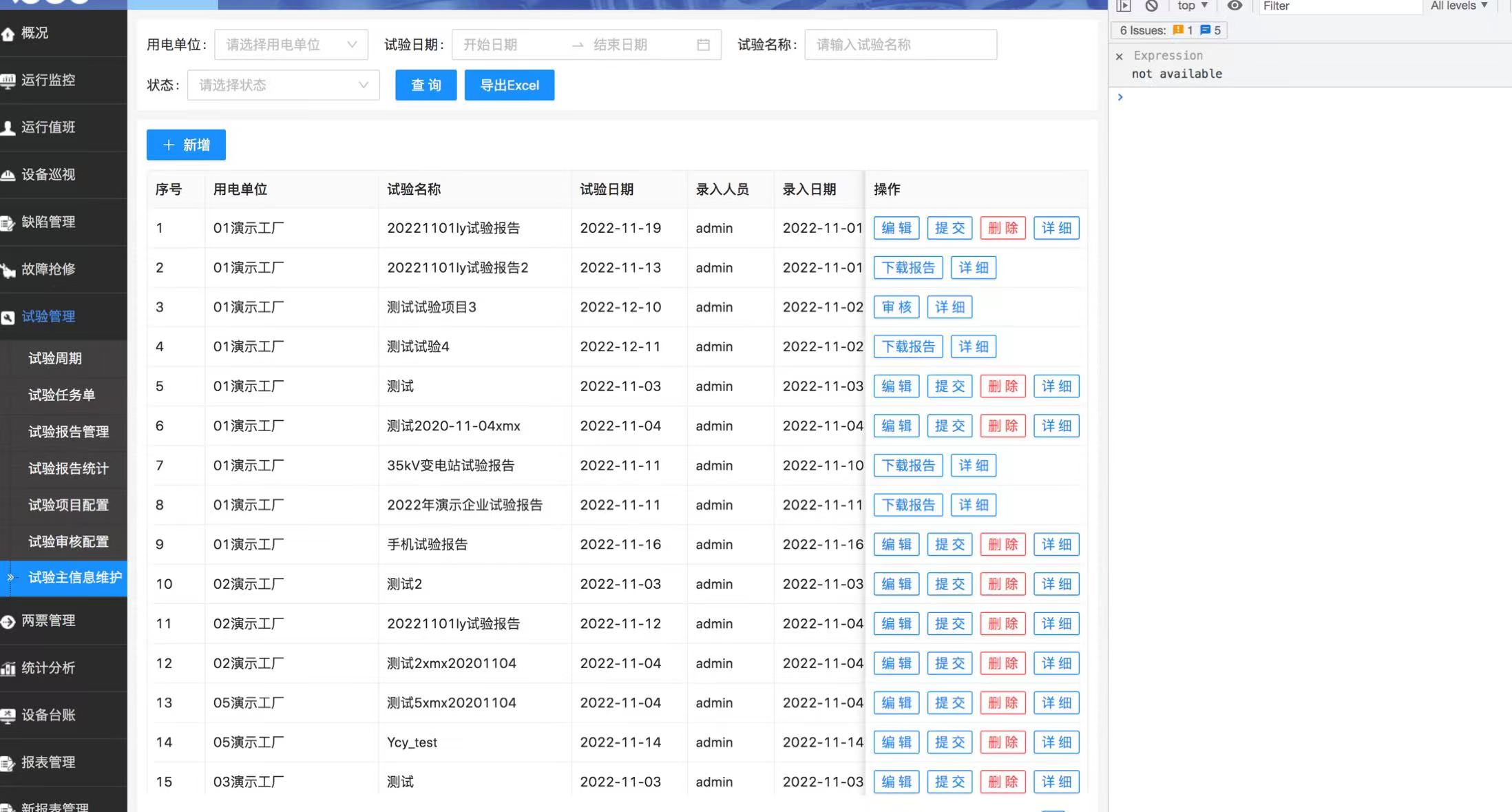Screen dimensions: 1512x812
Task: Click the 设备台账 icon in sidebar
Action: (8, 716)
